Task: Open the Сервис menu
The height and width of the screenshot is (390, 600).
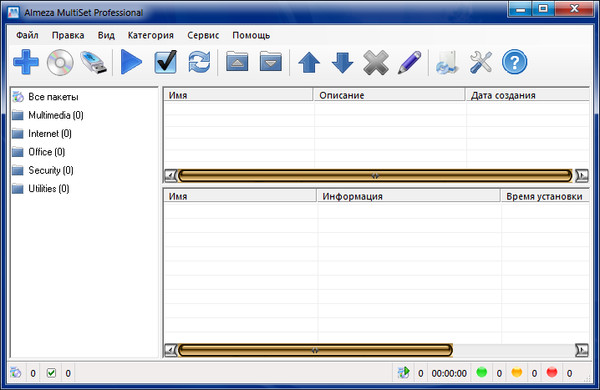Action: click(203, 35)
